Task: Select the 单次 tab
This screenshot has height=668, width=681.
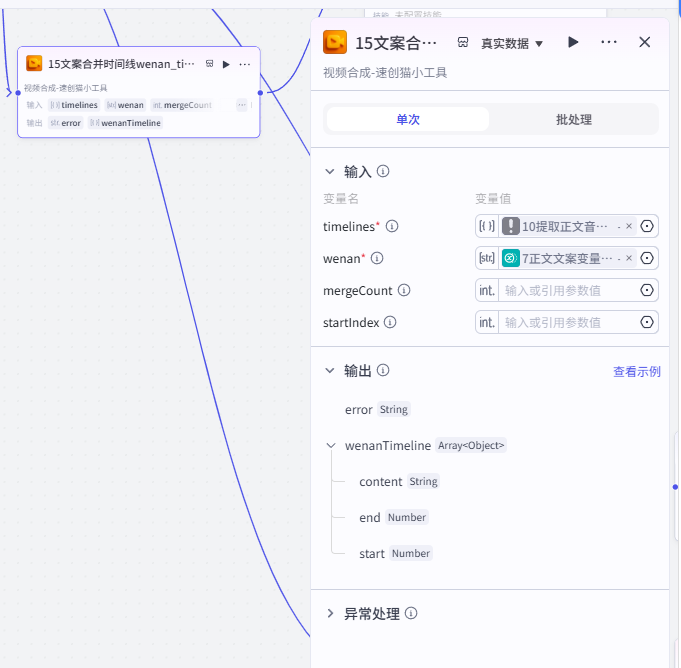Action: coord(408,119)
